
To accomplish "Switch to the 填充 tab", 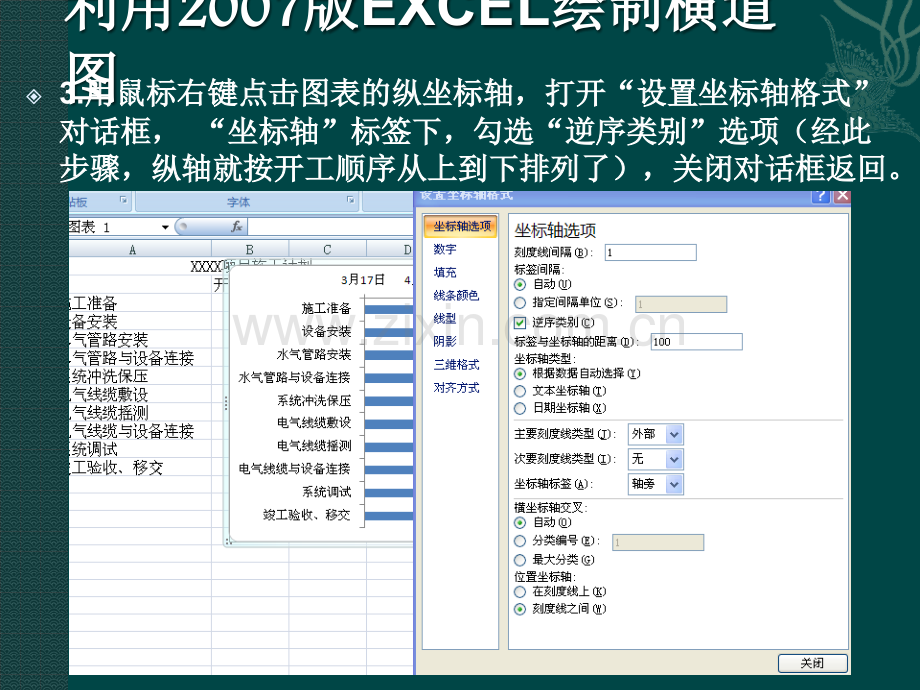I will 445,272.
